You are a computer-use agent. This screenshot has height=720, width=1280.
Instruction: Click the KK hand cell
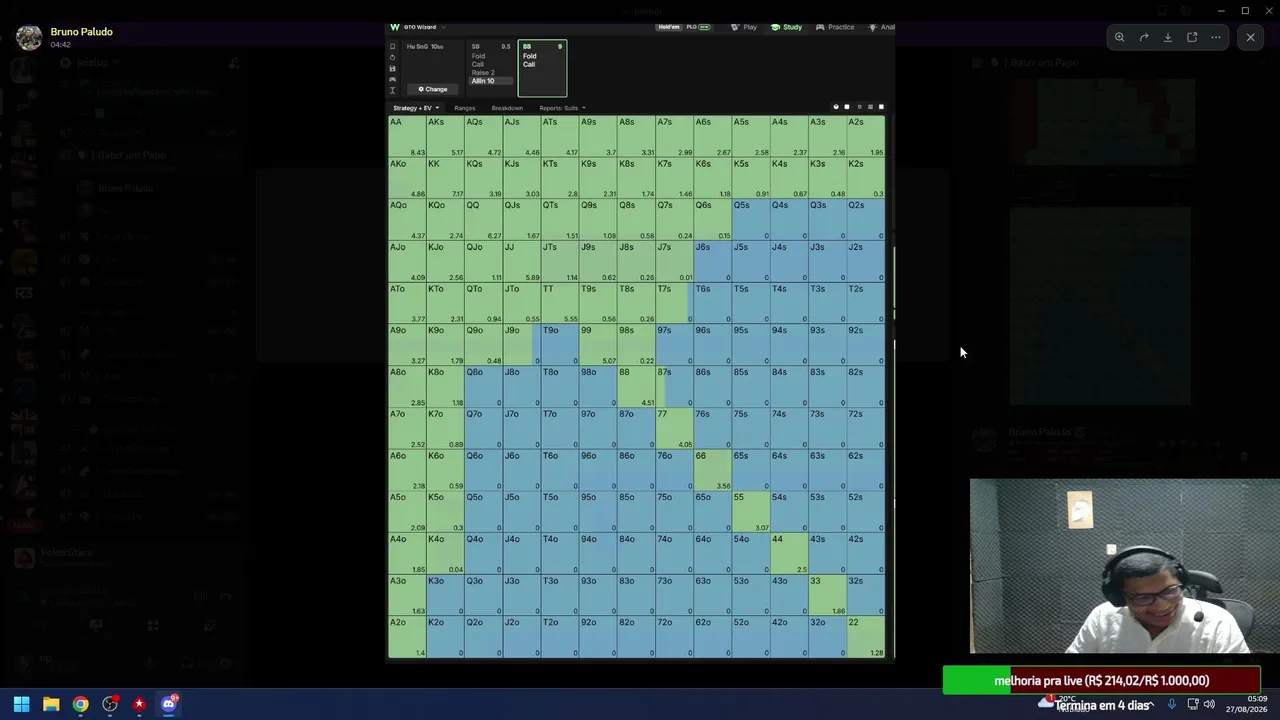(445, 178)
